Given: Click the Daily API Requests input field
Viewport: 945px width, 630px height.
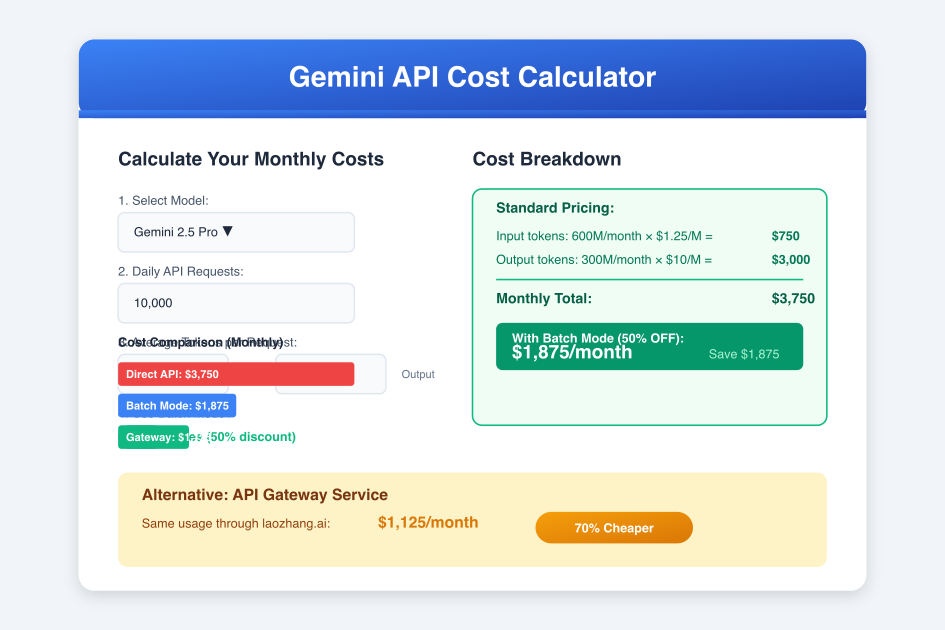Looking at the screenshot, I should coord(236,303).
